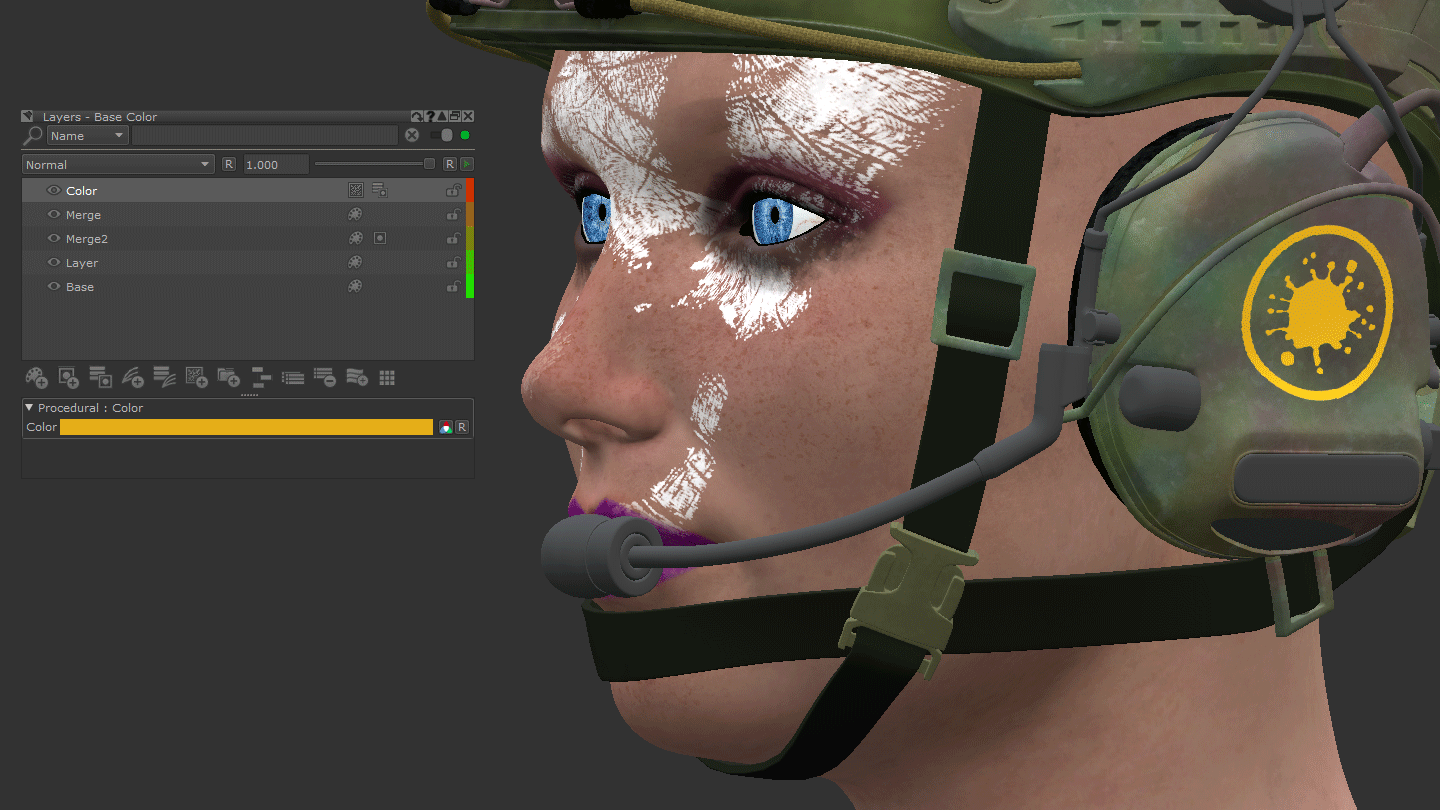1440x810 pixels.
Task: Collapse the Procedural : Color section
Action: coord(29,408)
